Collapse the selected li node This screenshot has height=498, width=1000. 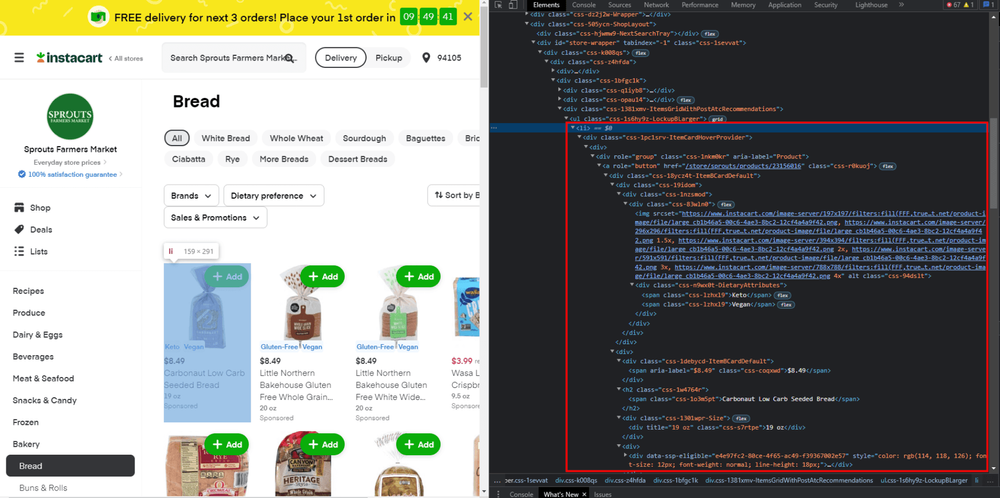coord(573,128)
